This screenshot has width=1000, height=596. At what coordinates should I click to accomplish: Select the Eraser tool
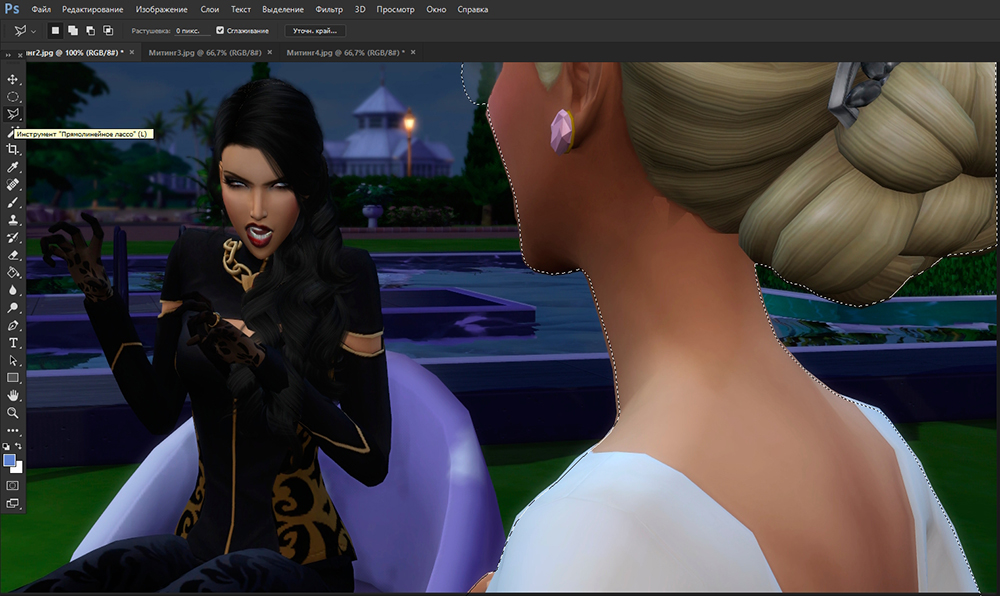click(x=13, y=254)
